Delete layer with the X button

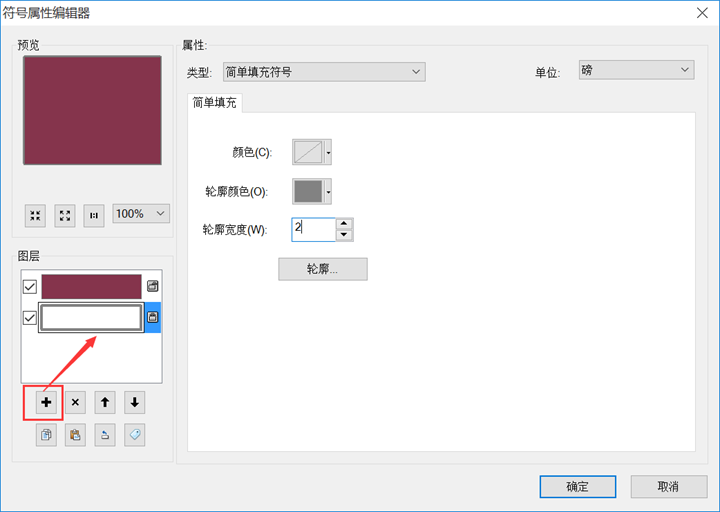click(75, 403)
